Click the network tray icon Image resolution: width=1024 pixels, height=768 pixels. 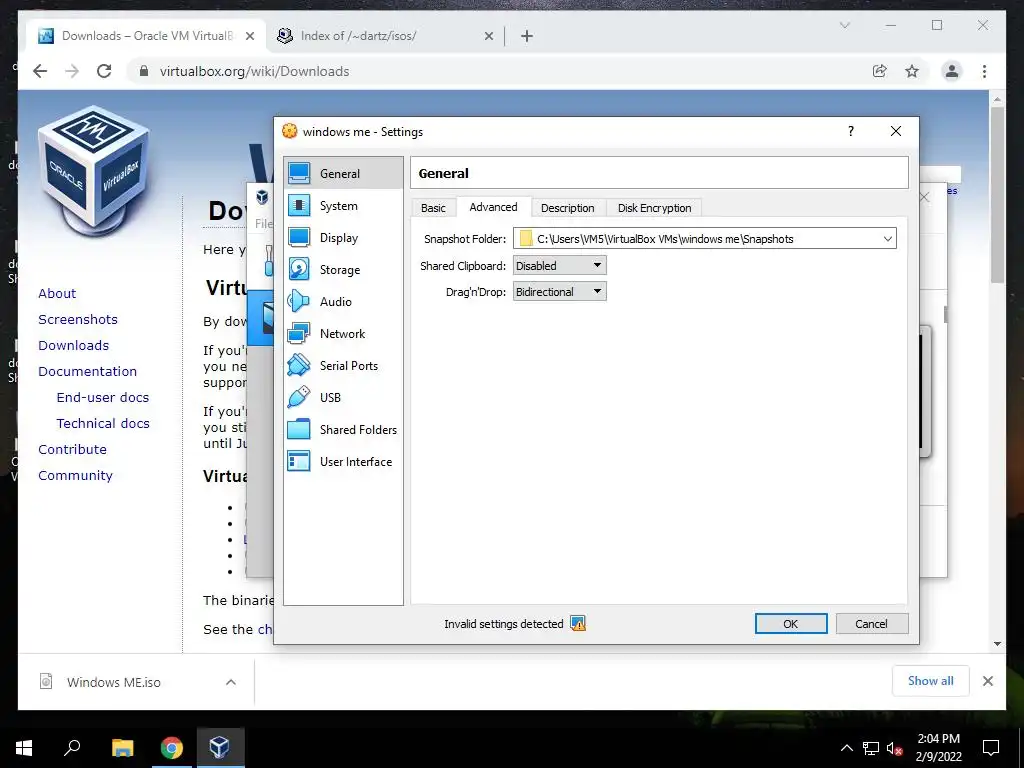tap(871, 748)
